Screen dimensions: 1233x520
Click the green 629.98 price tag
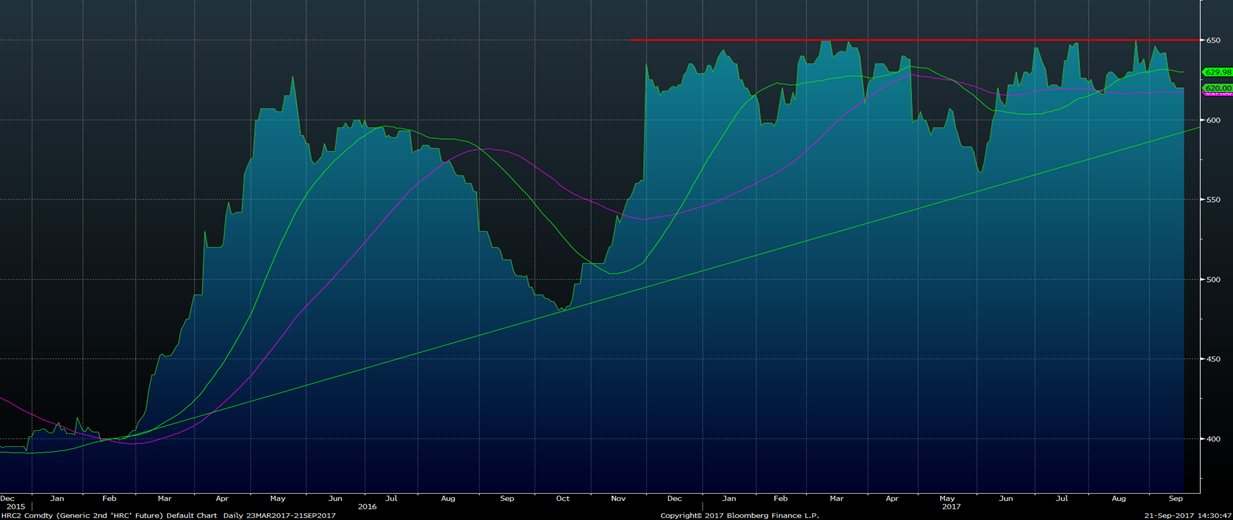coord(1217,72)
